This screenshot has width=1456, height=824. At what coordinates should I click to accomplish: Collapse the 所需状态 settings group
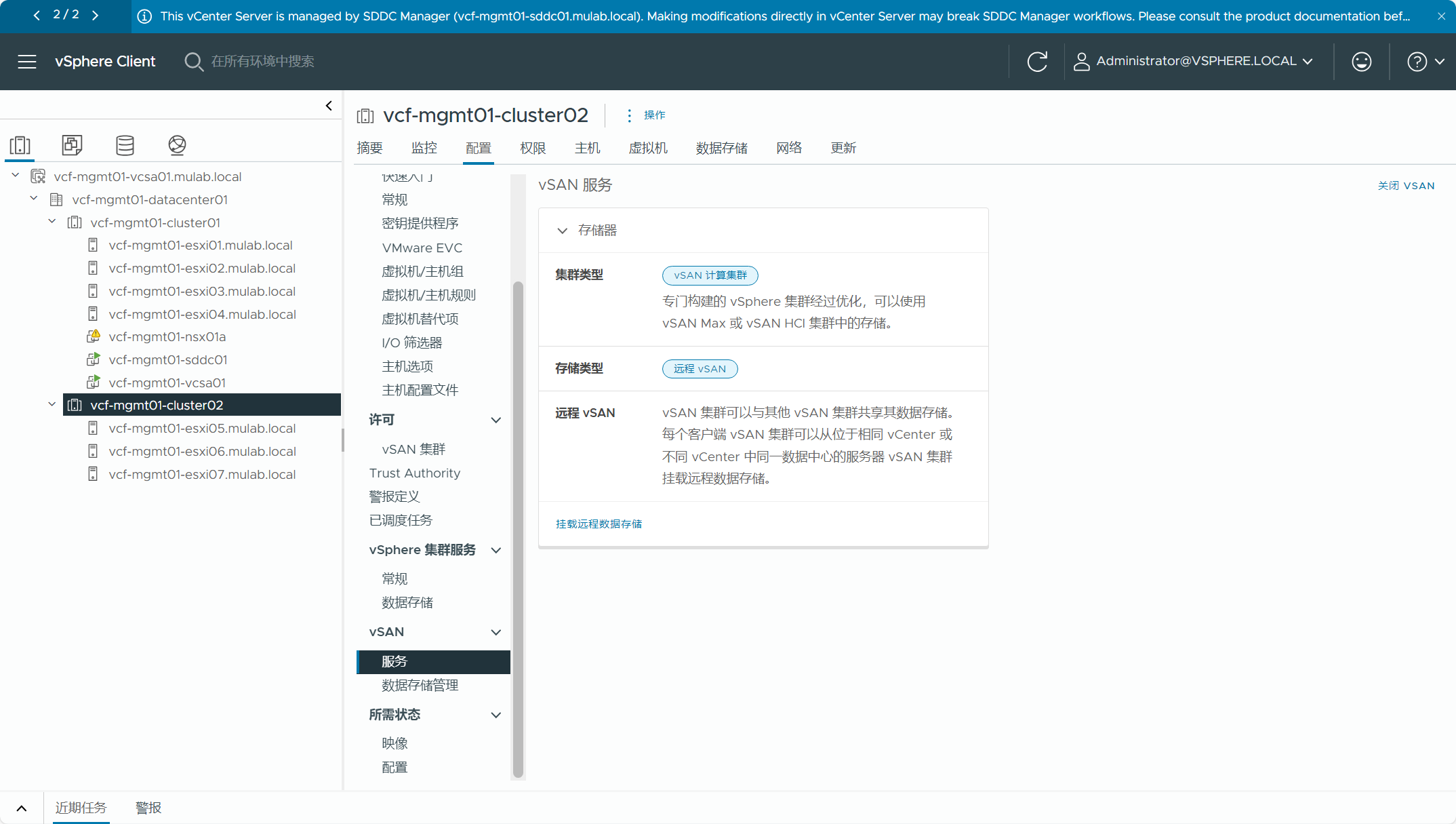[x=496, y=715]
